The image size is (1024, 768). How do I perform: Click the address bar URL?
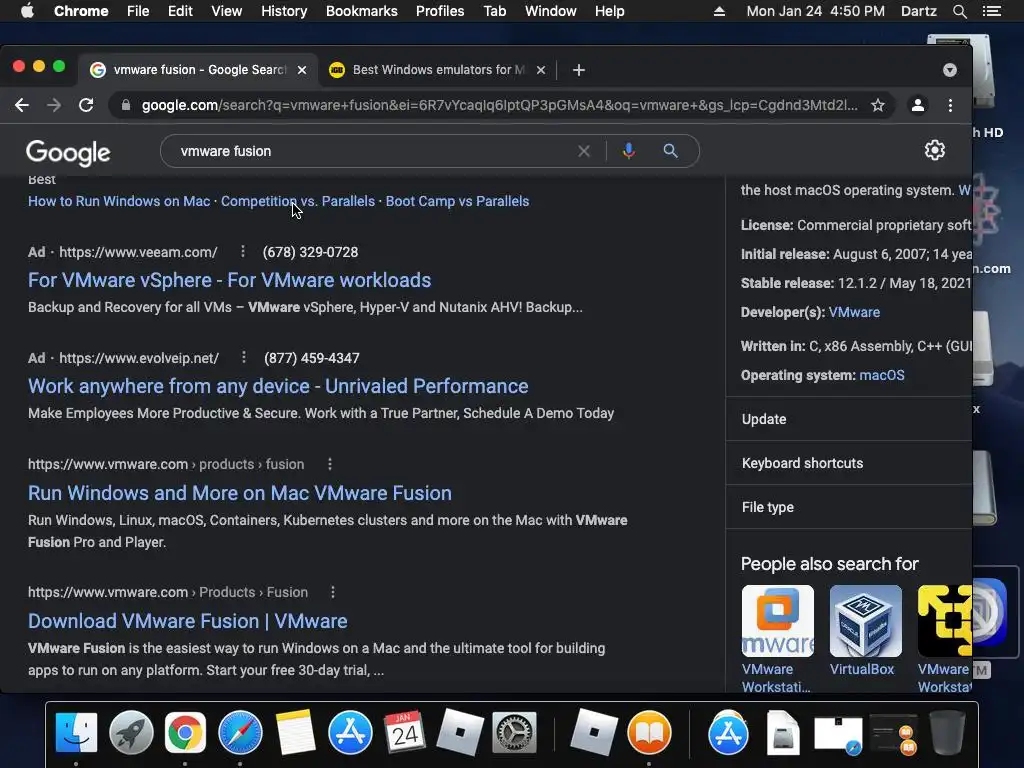point(500,105)
